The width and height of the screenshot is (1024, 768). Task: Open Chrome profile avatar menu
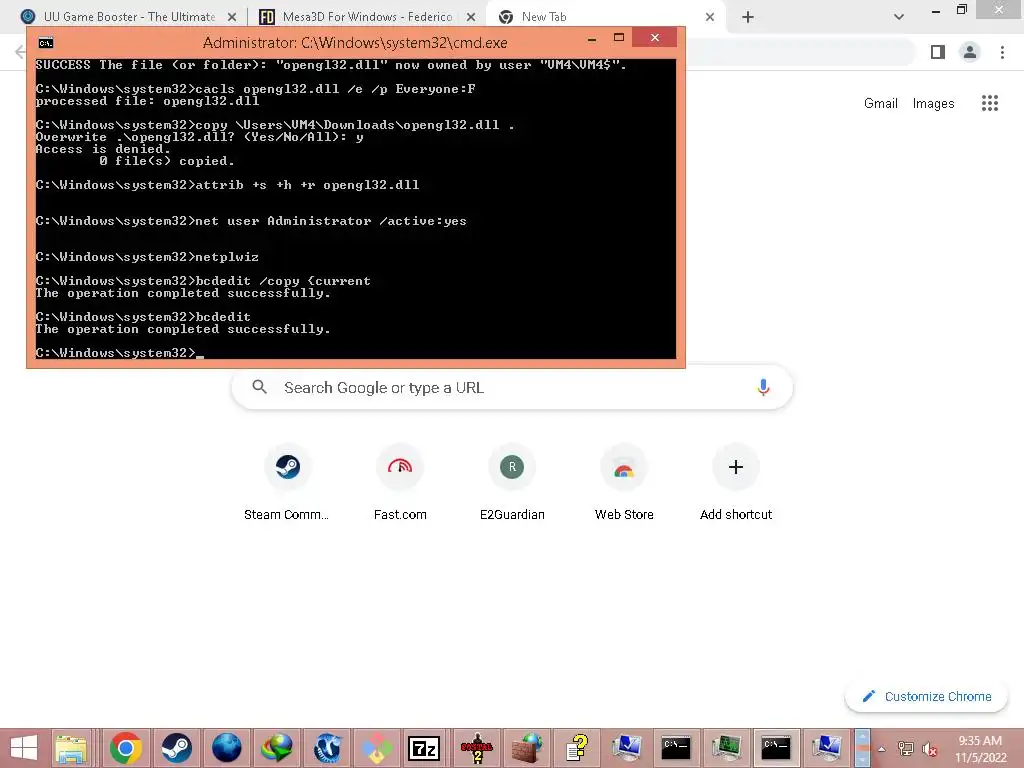click(x=969, y=52)
